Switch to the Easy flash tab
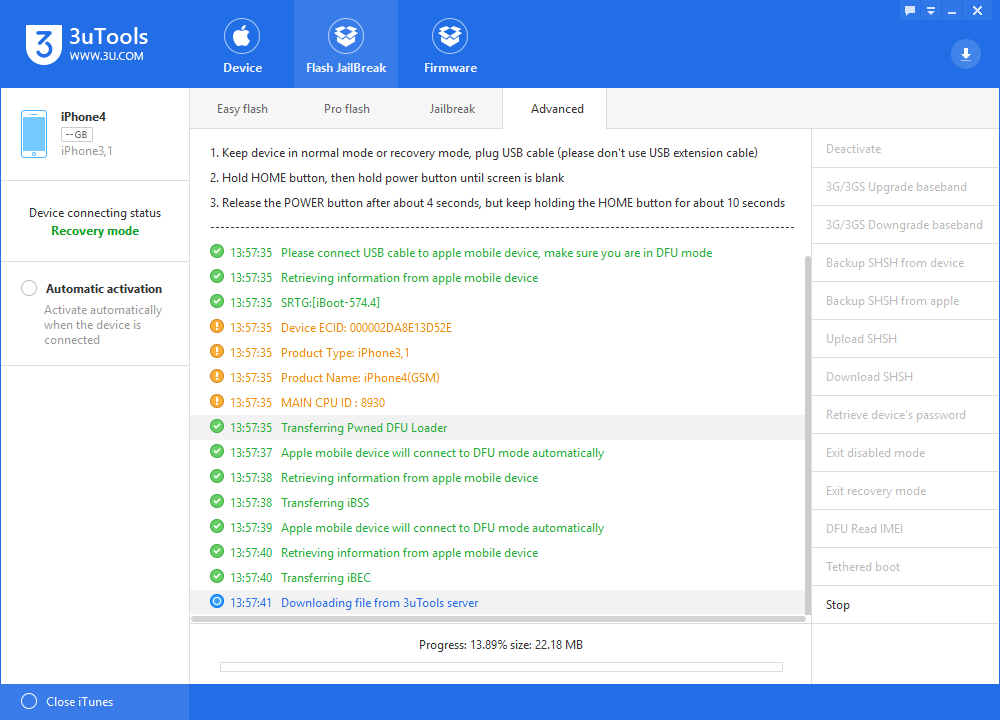This screenshot has height=720, width=1000. (242, 109)
